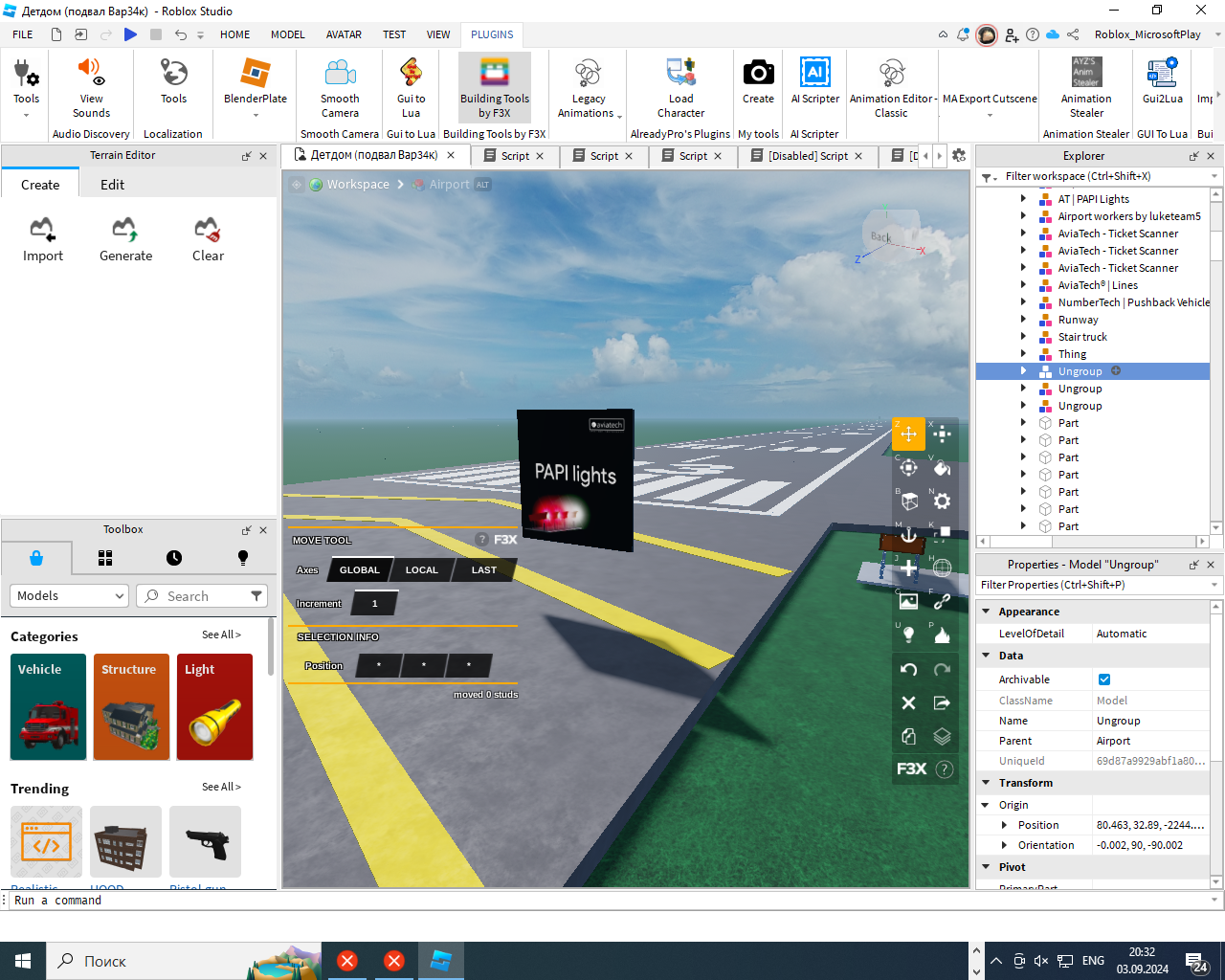
Task: Click the Import terrain icon
Action: point(43,239)
